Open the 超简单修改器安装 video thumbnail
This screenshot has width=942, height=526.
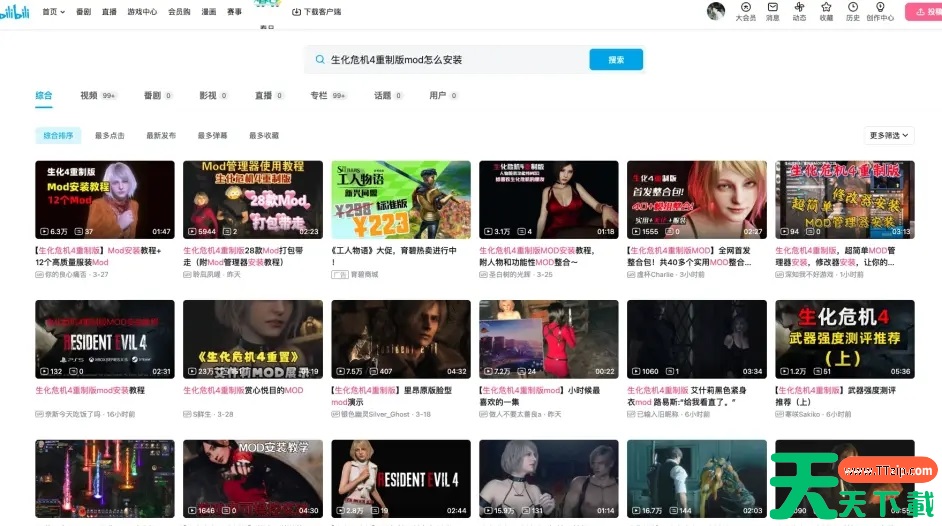tap(845, 199)
